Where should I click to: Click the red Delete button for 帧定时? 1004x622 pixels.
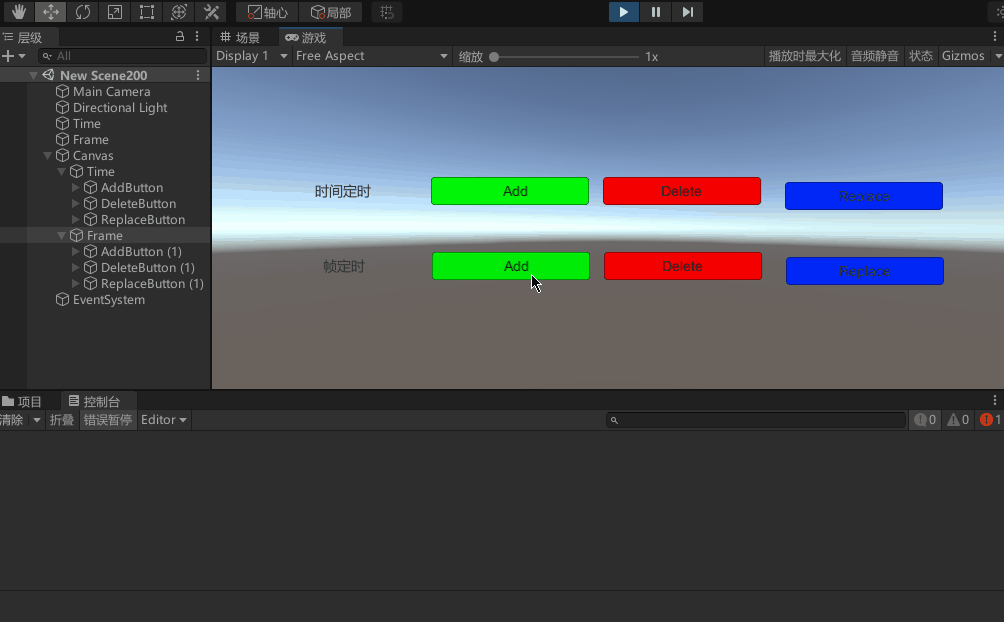point(683,266)
